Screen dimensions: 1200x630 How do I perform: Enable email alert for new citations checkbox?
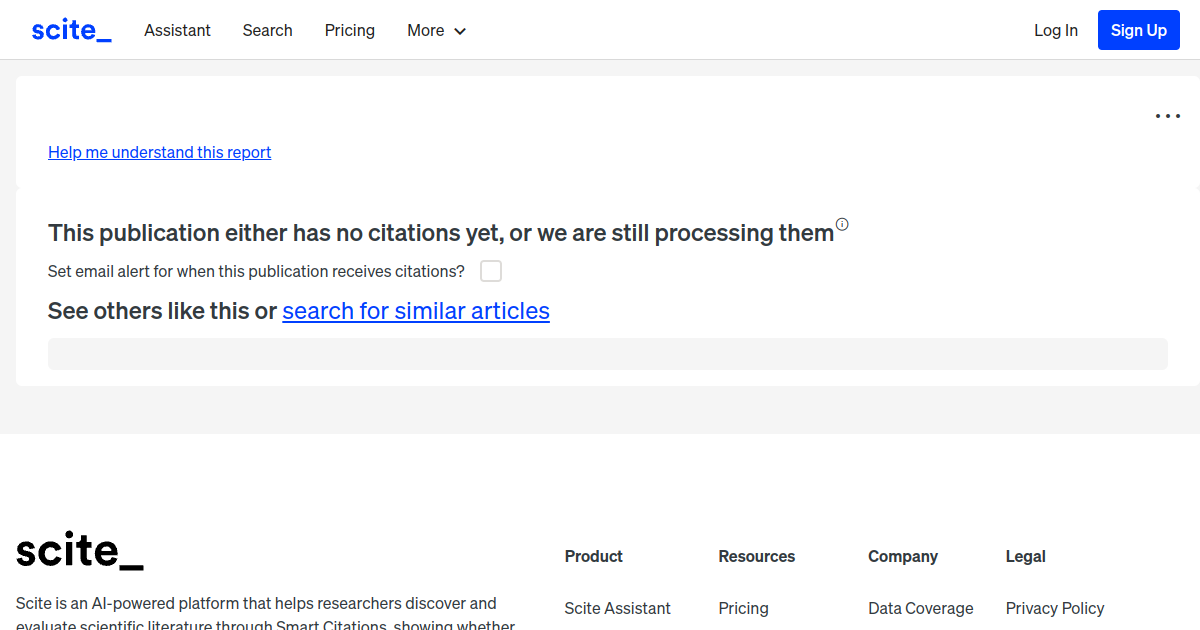491,271
